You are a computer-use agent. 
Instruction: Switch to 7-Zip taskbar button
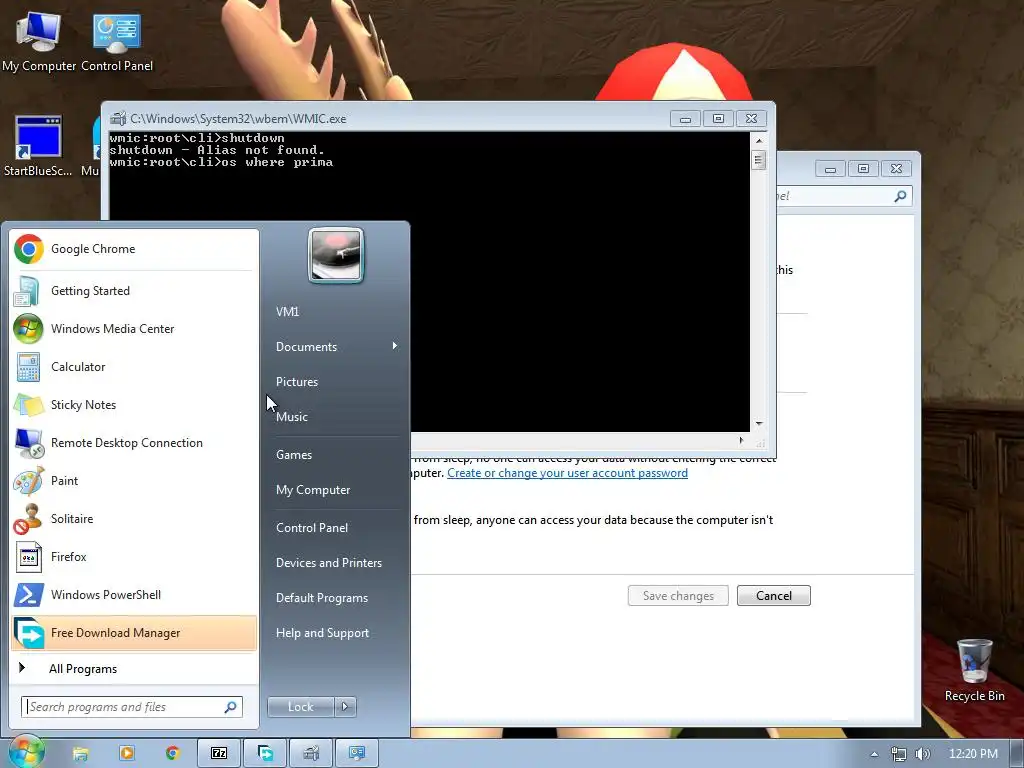[219, 754]
